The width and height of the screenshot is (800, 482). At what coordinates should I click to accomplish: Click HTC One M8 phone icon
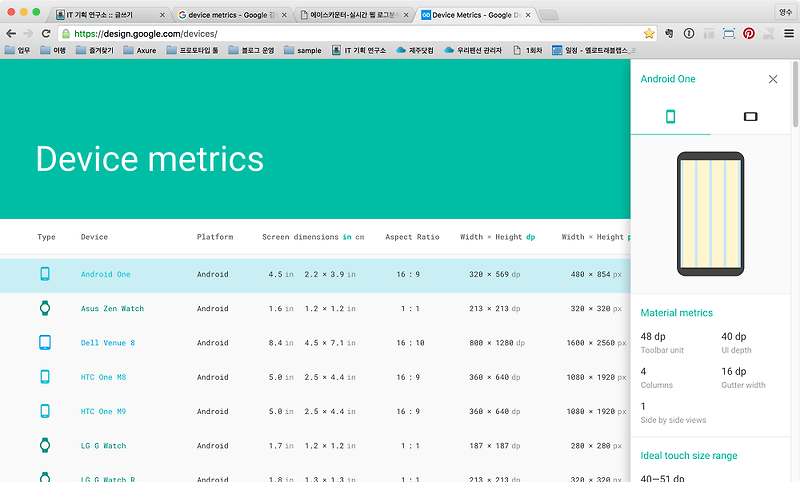click(45, 376)
